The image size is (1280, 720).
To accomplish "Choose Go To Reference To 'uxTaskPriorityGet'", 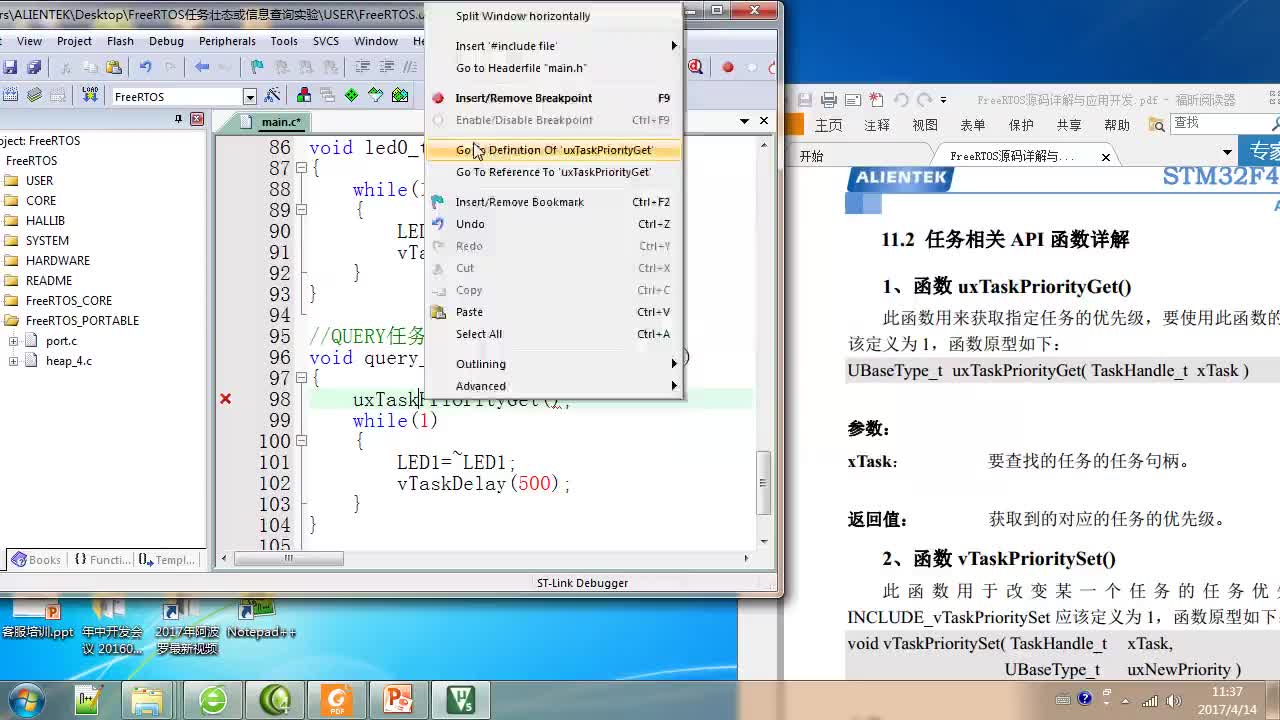I will [554, 172].
